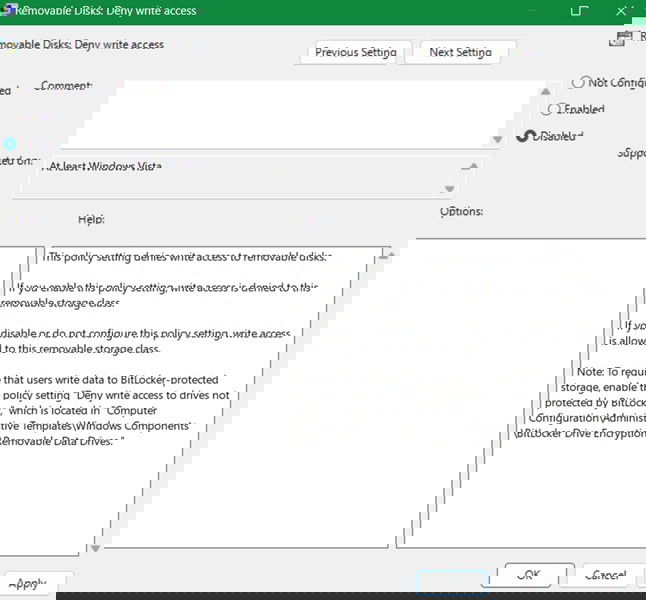
Task: Select the Enabled radio option
Action: [548, 109]
